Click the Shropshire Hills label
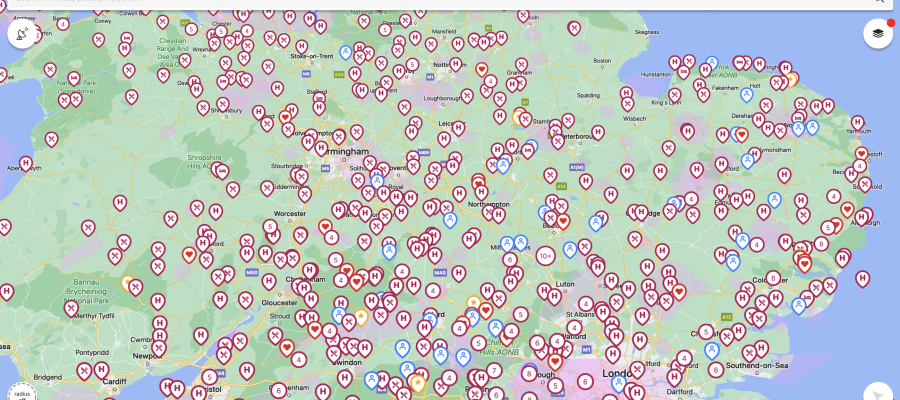 (x=205, y=162)
